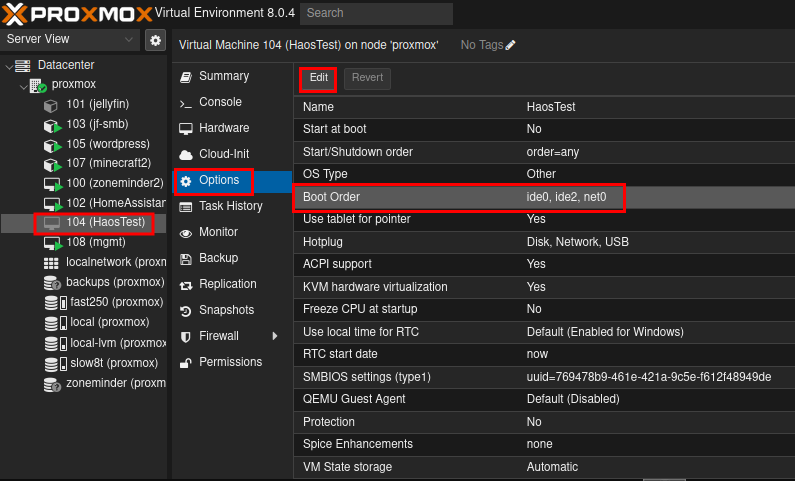Click the local-lvm storage icon
The height and width of the screenshot is (481, 795).
pos(55,344)
